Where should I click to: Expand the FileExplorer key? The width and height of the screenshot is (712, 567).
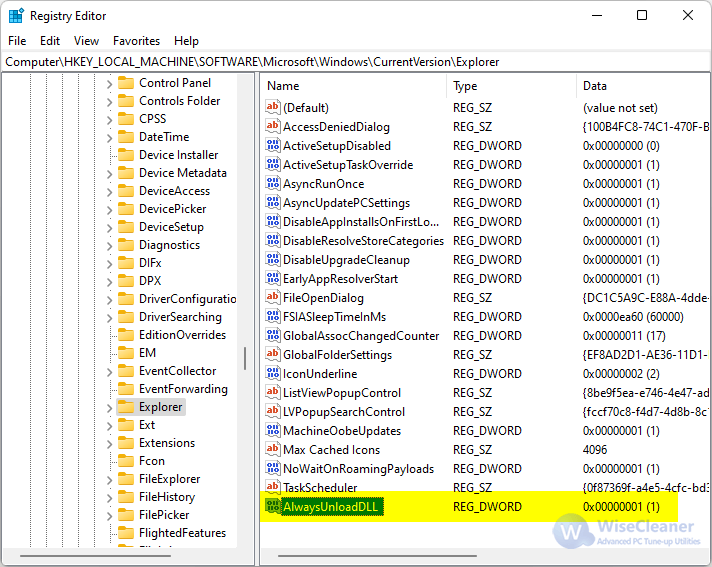[x=109, y=480]
